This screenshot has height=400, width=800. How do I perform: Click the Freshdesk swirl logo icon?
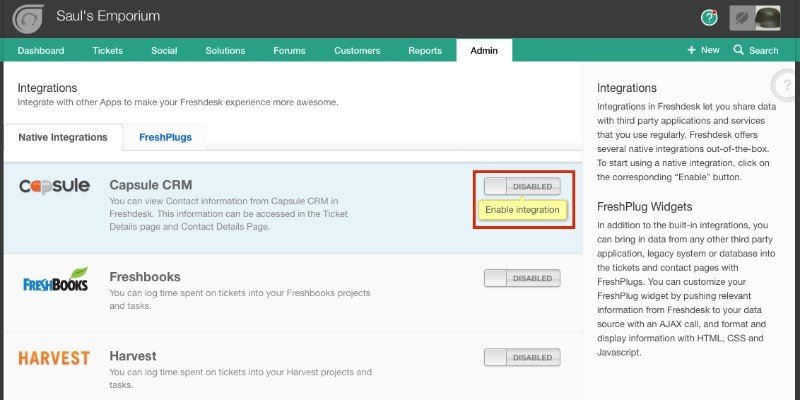tap(28, 19)
